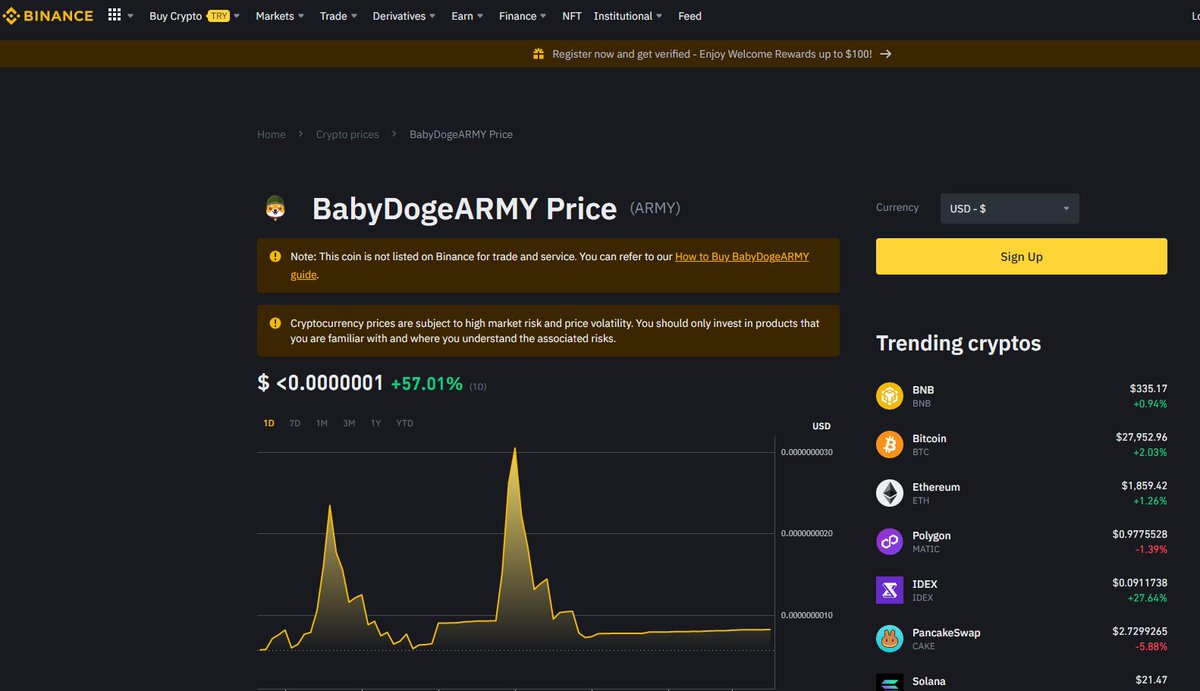
Task: Open the Bitcoin coin icon
Action: 889,445
